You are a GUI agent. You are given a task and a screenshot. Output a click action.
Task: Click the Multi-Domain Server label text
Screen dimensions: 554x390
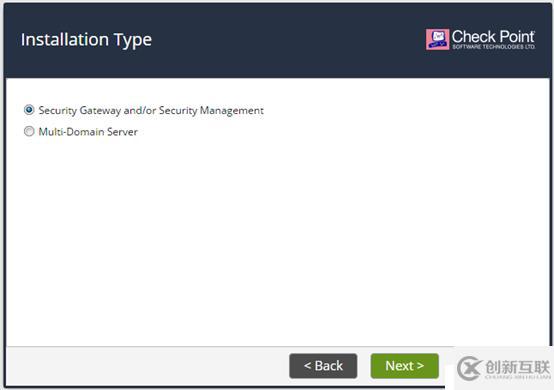(x=88, y=132)
